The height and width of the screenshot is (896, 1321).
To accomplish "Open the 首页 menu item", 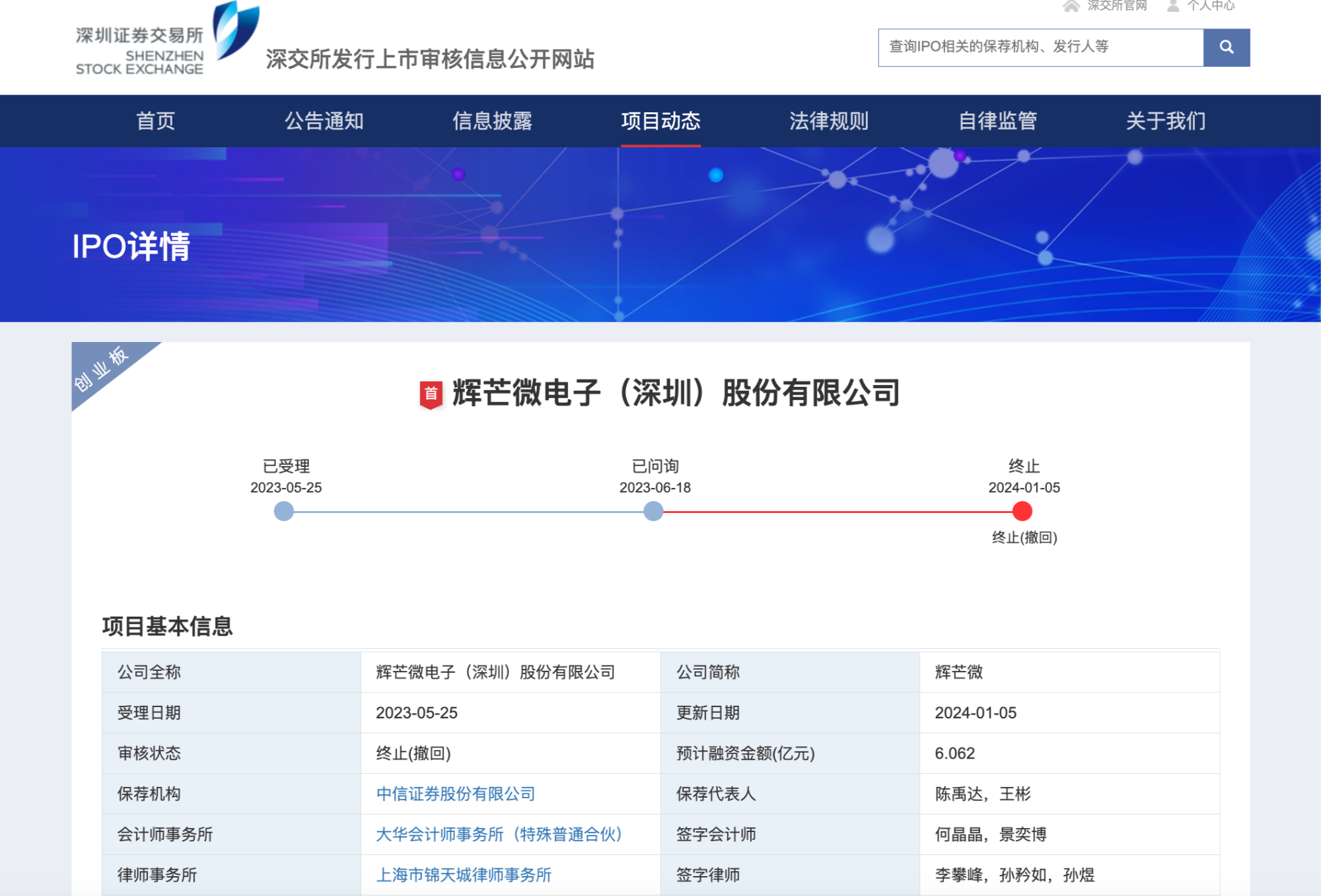I will 155,121.
